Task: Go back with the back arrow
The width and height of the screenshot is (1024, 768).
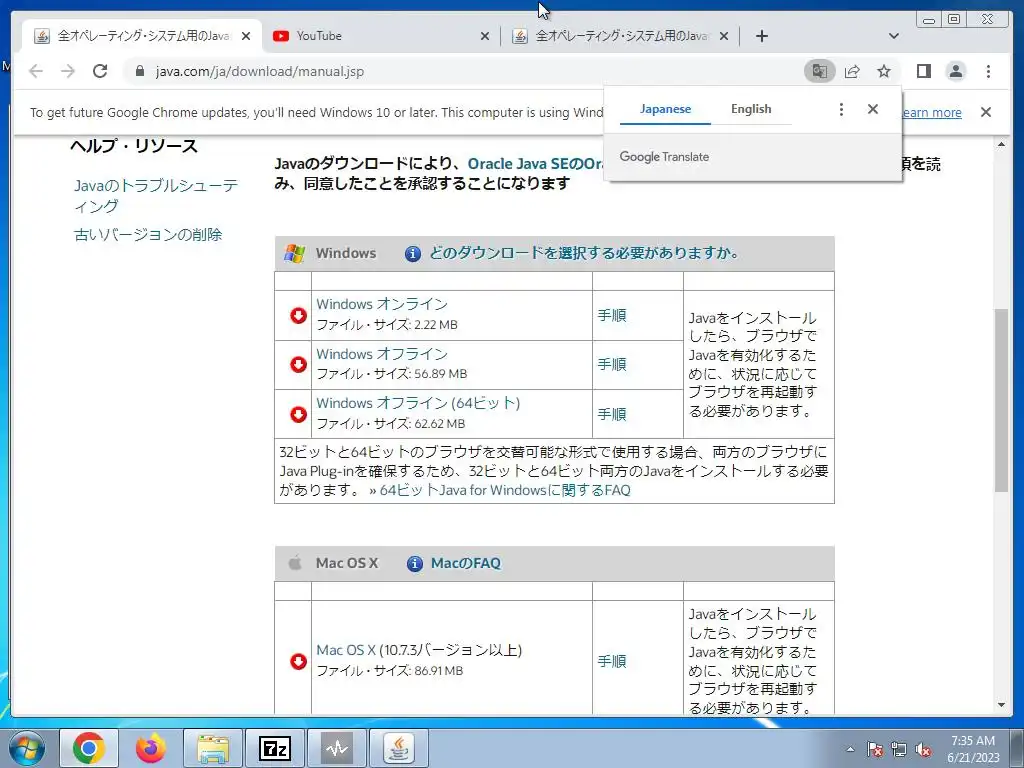Action: pyautogui.click(x=36, y=71)
